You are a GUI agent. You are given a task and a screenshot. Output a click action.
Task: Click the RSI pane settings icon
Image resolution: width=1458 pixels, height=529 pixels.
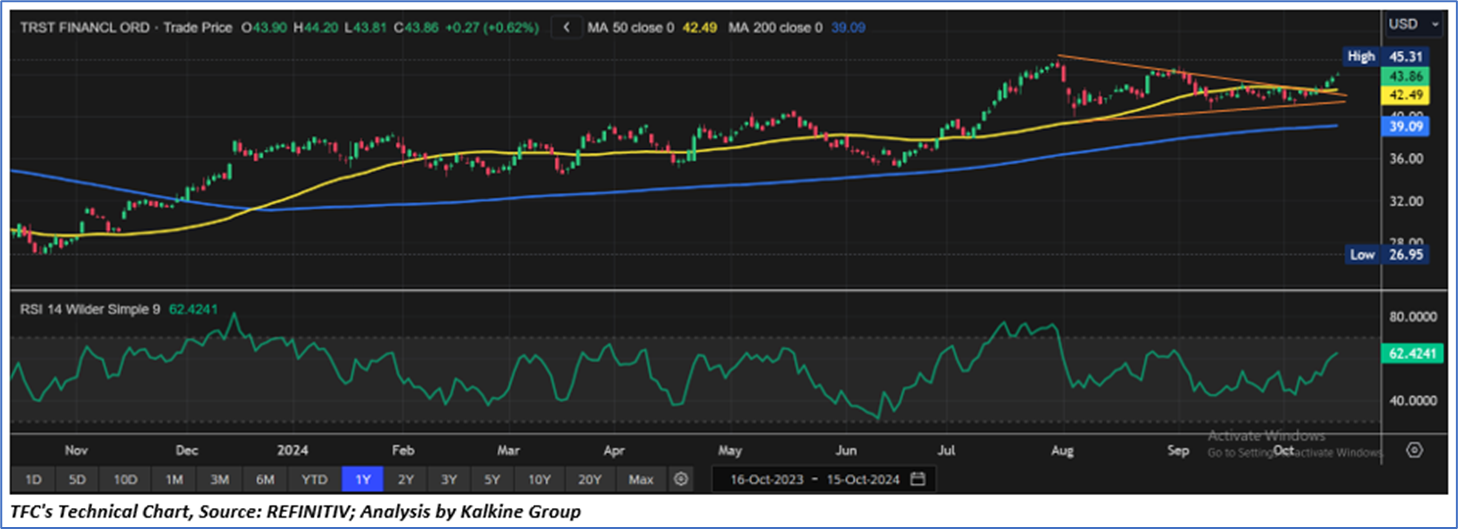(x=1414, y=450)
